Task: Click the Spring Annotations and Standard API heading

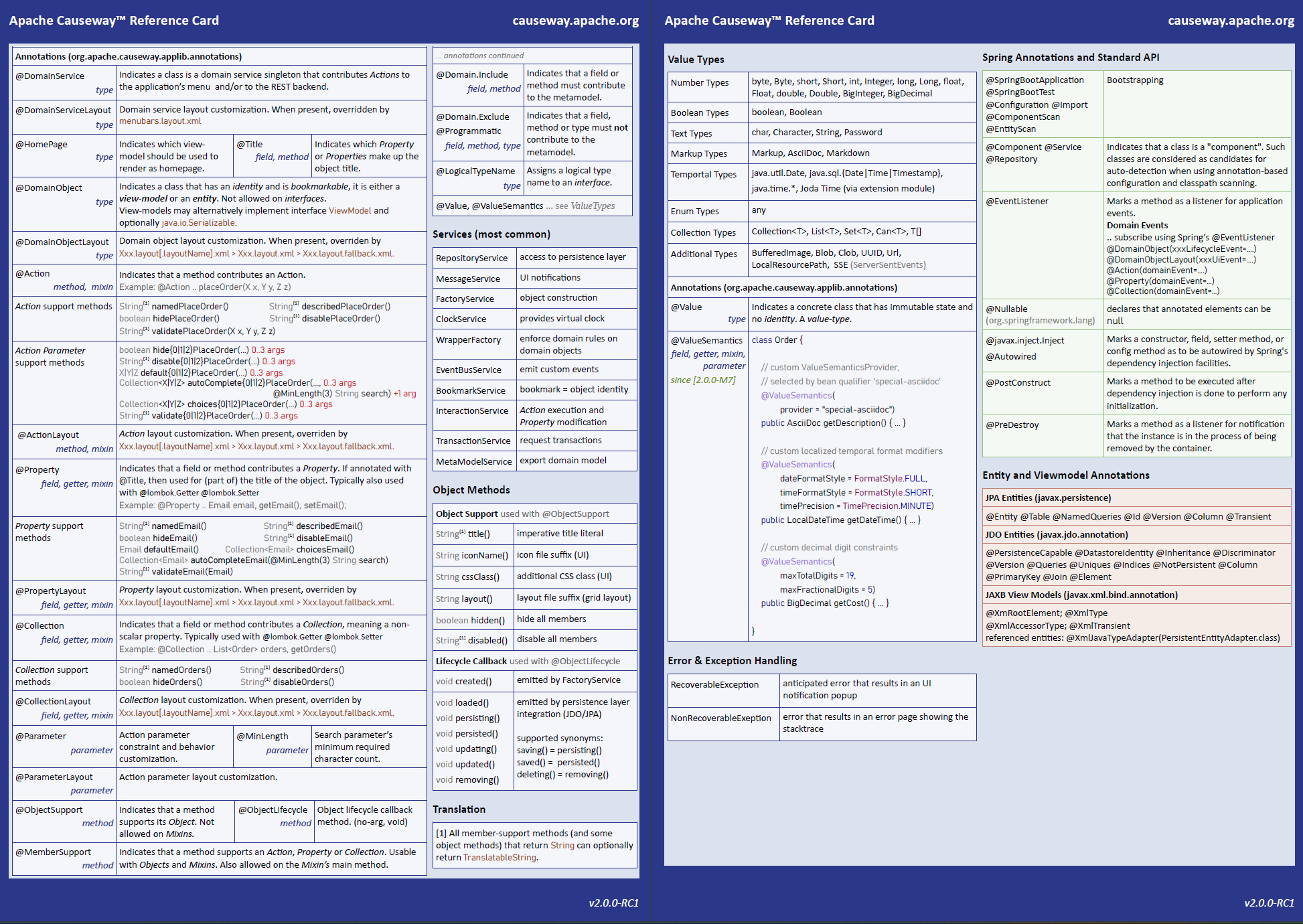Action: click(x=1071, y=58)
